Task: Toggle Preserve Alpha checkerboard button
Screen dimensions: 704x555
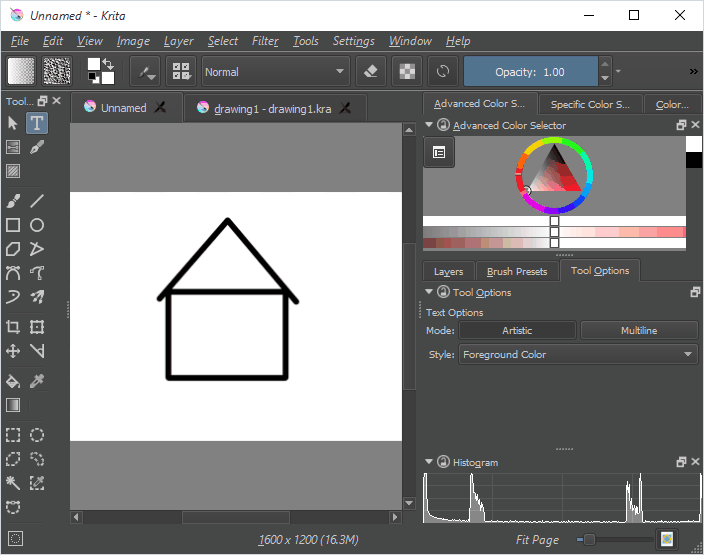Action: coord(406,71)
